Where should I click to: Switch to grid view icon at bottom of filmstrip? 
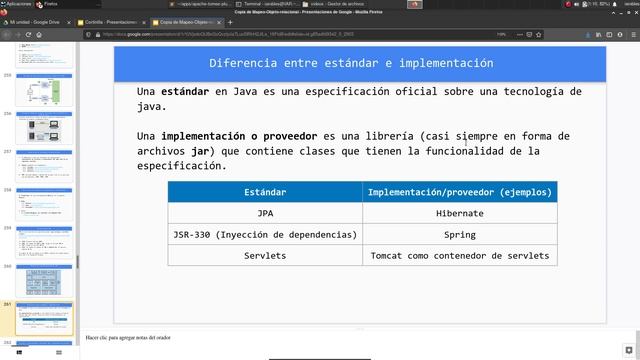pos(59,352)
